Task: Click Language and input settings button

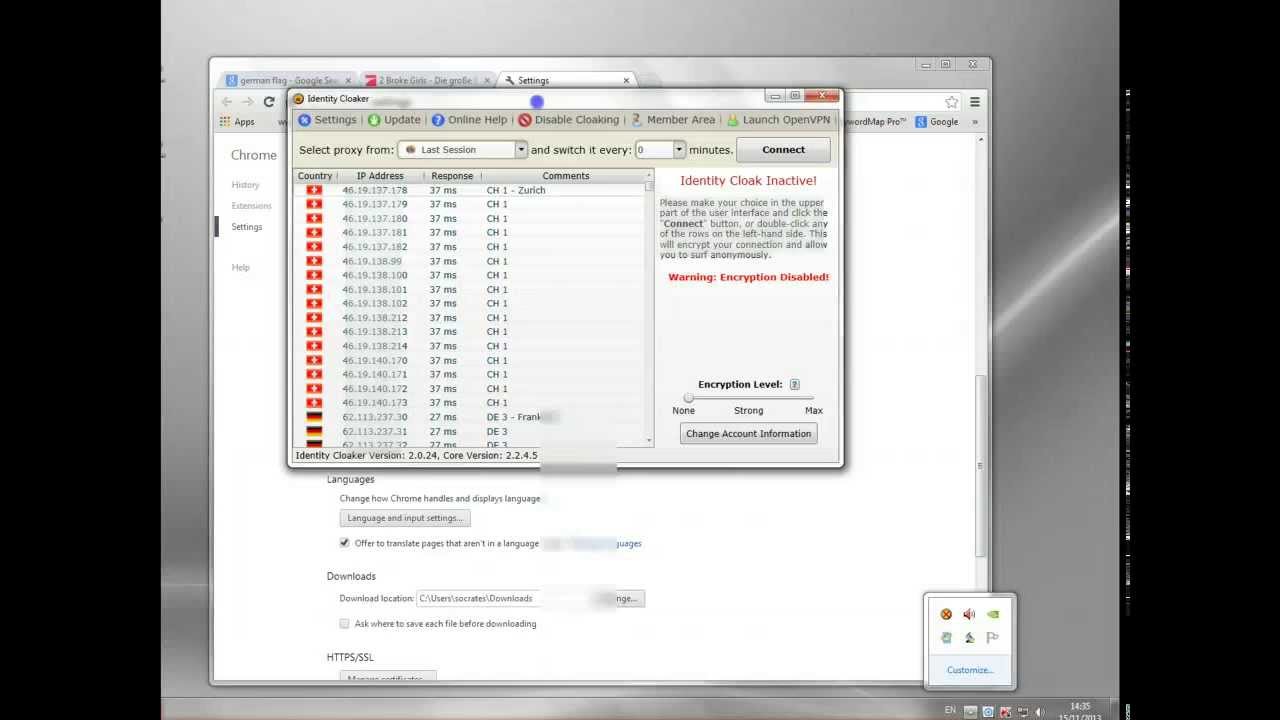Action: (x=405, y=518)
